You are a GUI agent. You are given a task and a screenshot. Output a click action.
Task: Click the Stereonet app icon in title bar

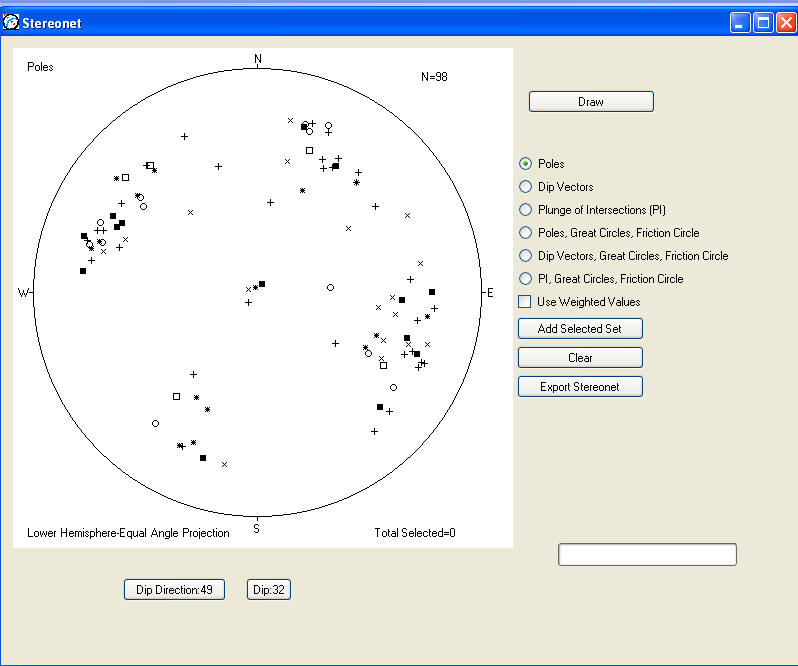coord(11,22)
